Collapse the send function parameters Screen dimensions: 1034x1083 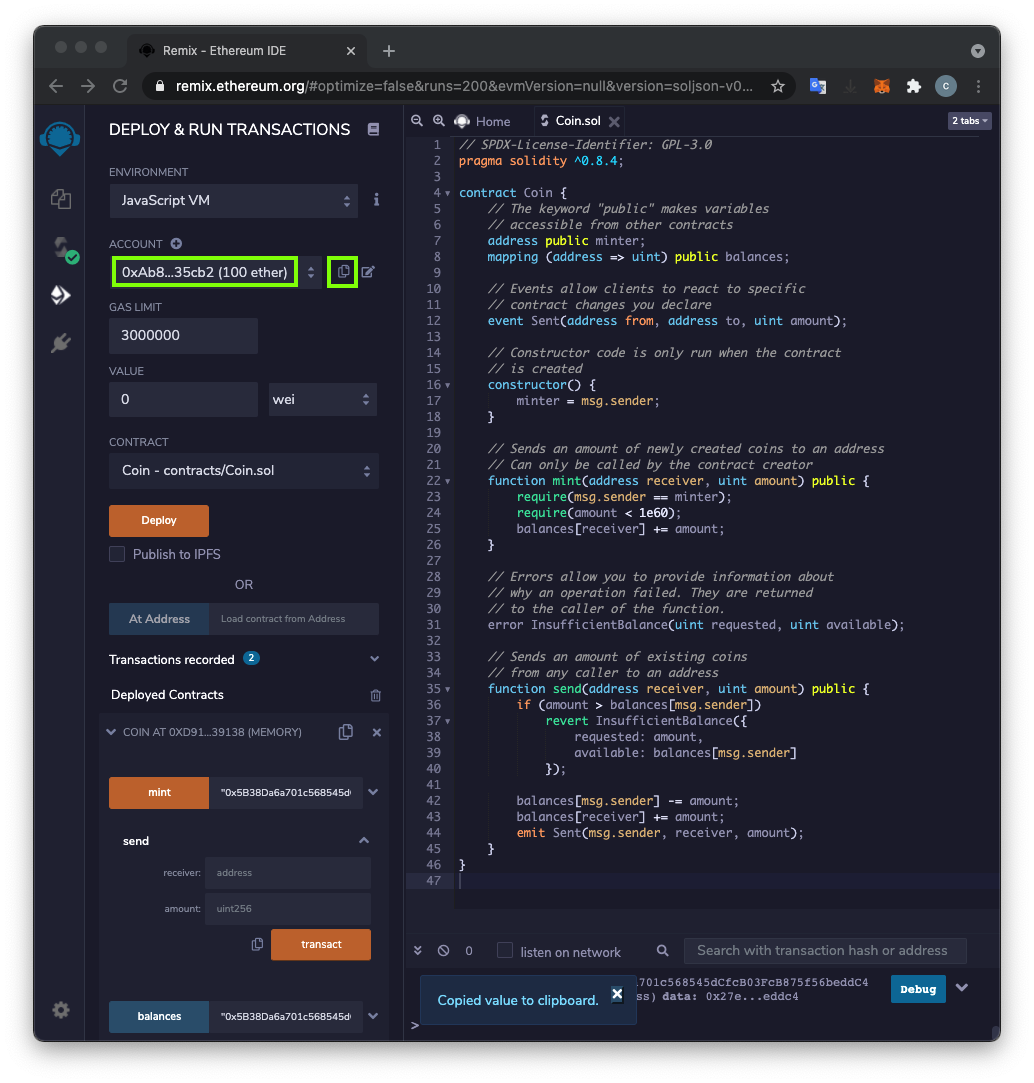point(364,841)
